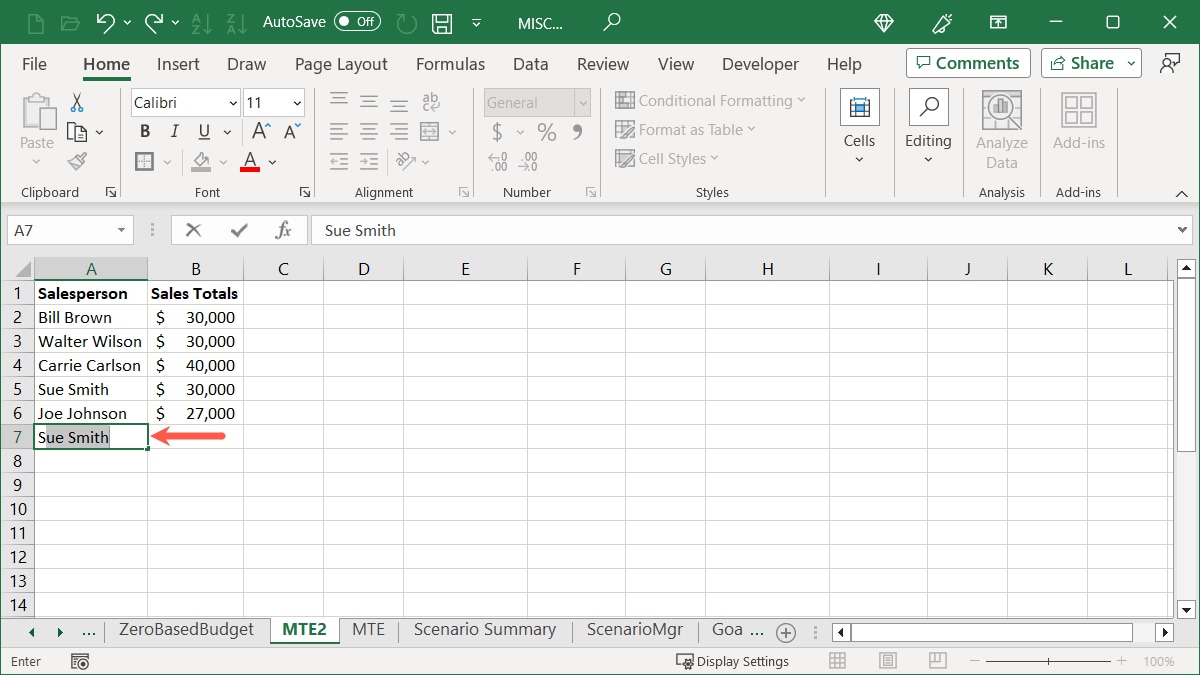
Task: Click the Wrap Text icon
Action: click(430, 101)
